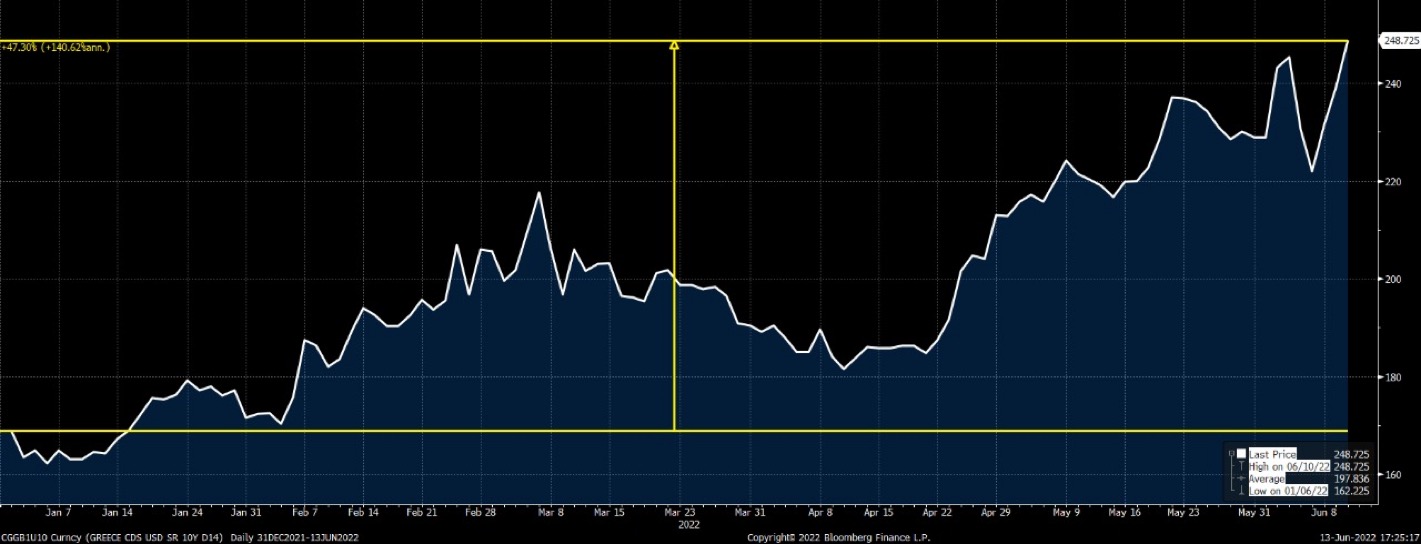Click the Low on 01/06/22 legend icon
1421x544 pixels.
pyautogui.click(x=1241, y=490)
